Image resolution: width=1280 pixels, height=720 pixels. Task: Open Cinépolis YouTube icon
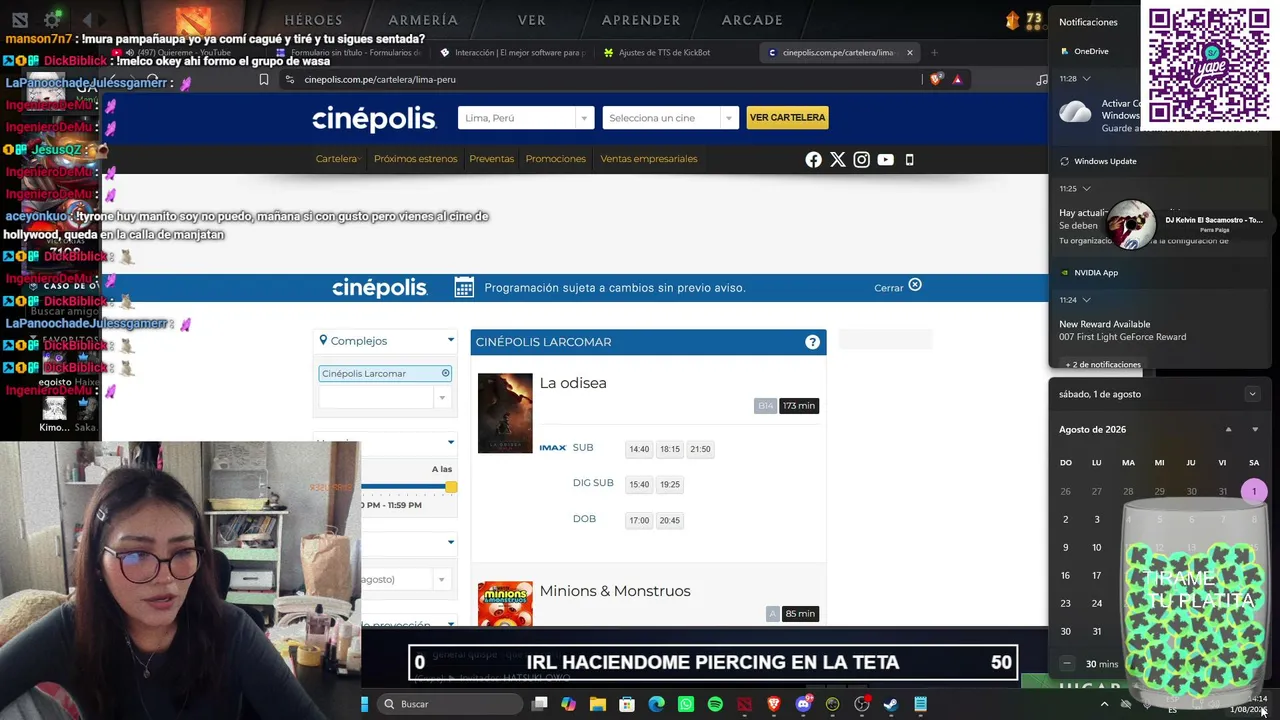(x=885, y=159)
